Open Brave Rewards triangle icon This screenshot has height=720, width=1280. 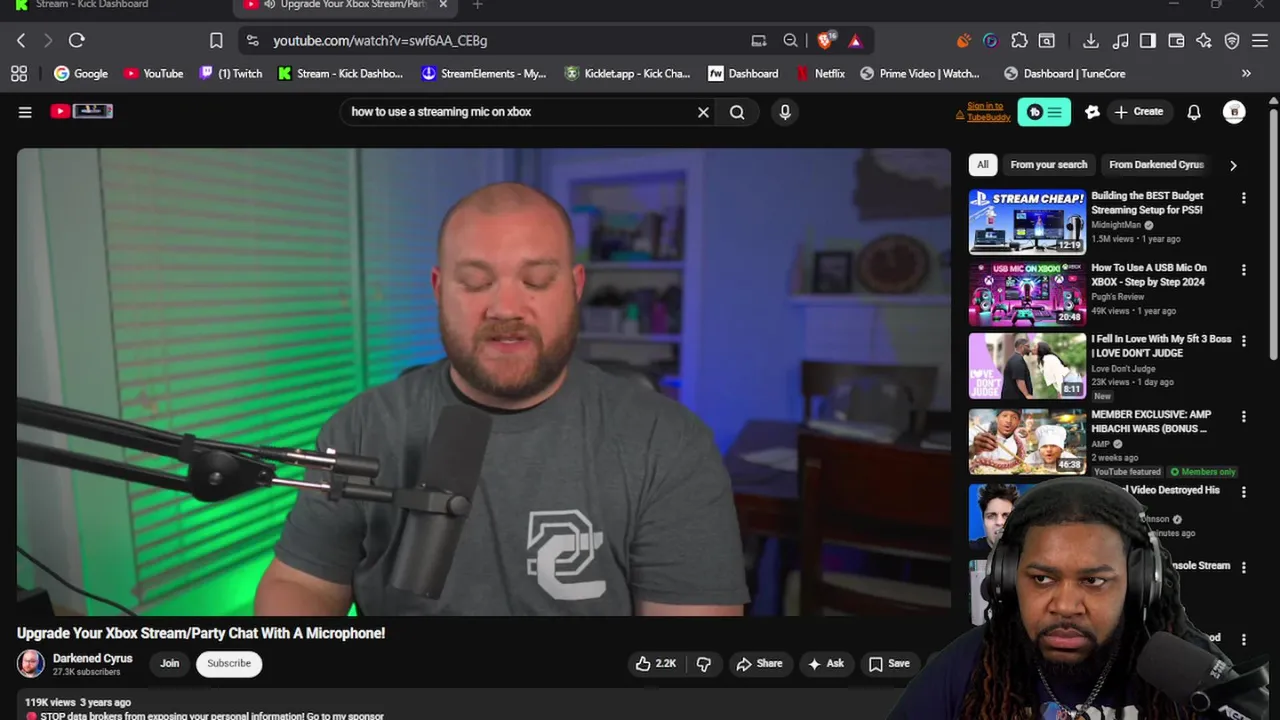[855, 40]
